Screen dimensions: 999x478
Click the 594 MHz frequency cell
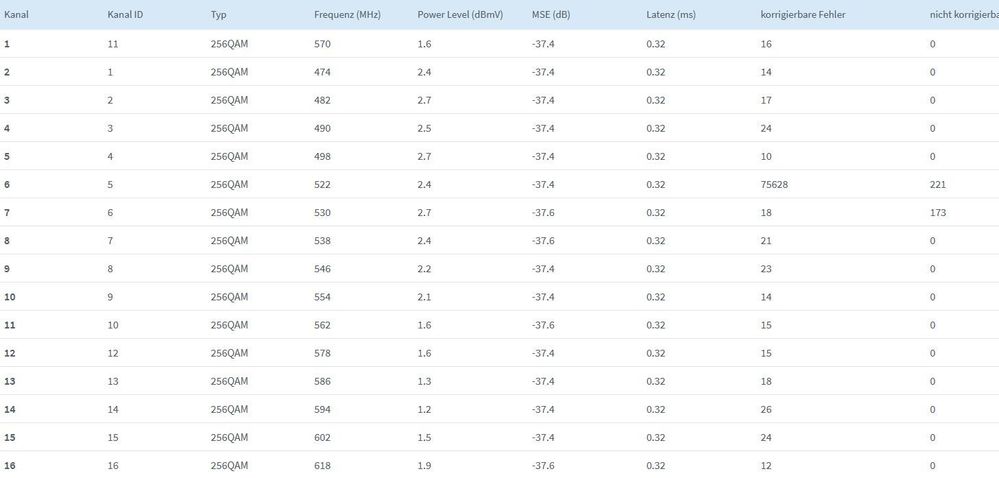(322, 410)
